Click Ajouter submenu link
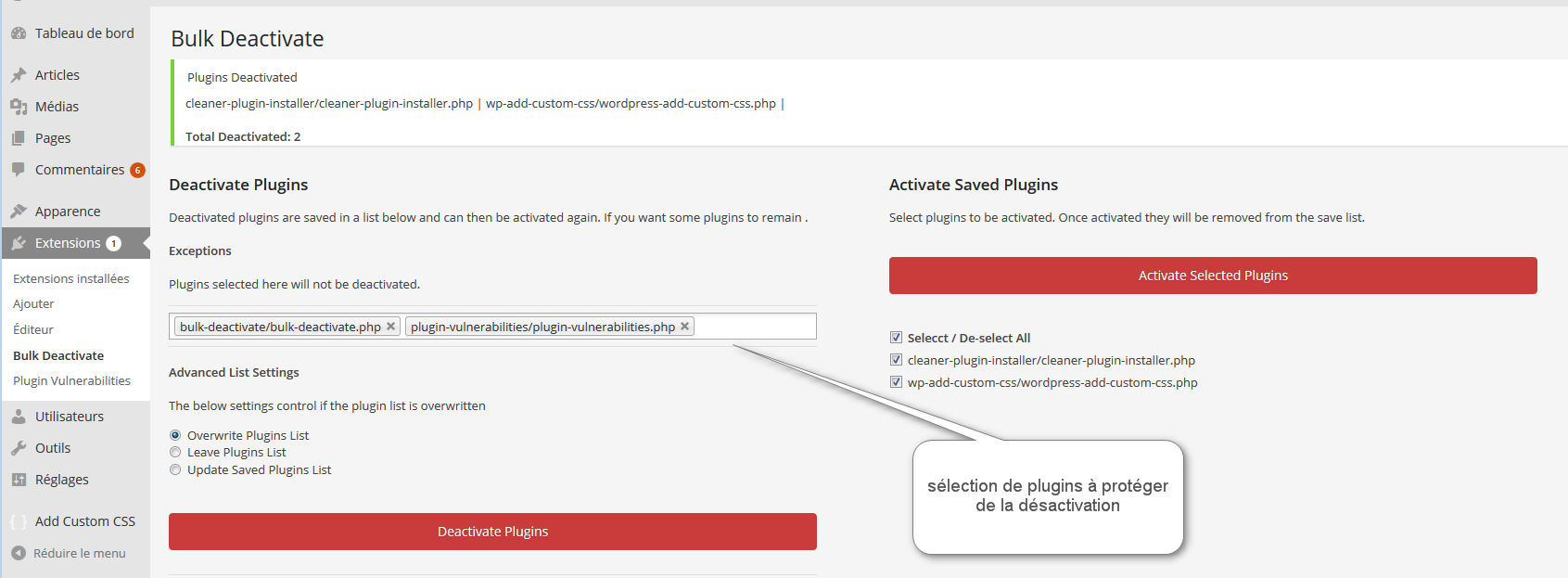Screen dimensions: 1568x578 coord(33,303)
